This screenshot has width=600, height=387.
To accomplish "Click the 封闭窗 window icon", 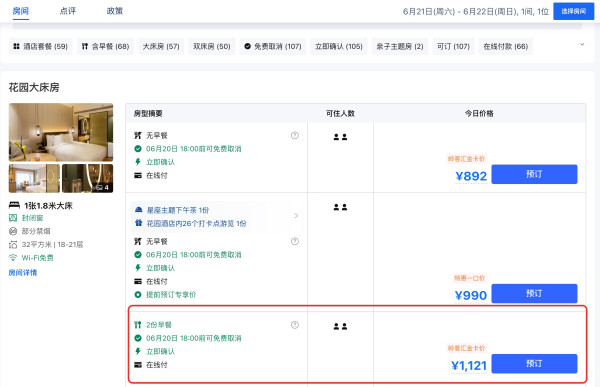I will (13, 218).
